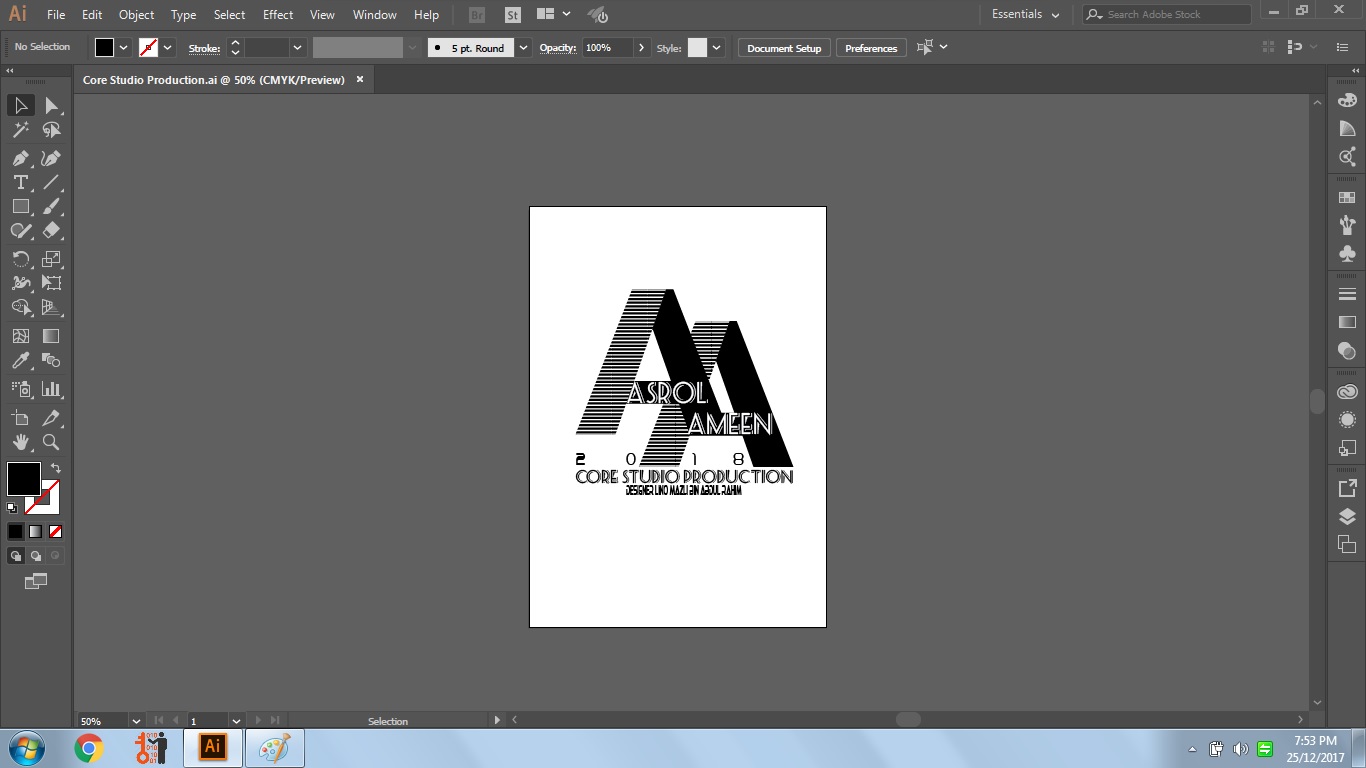1366x768 pixels.
Task: Select the Pen tool
Action: click(x=20, y=158)
